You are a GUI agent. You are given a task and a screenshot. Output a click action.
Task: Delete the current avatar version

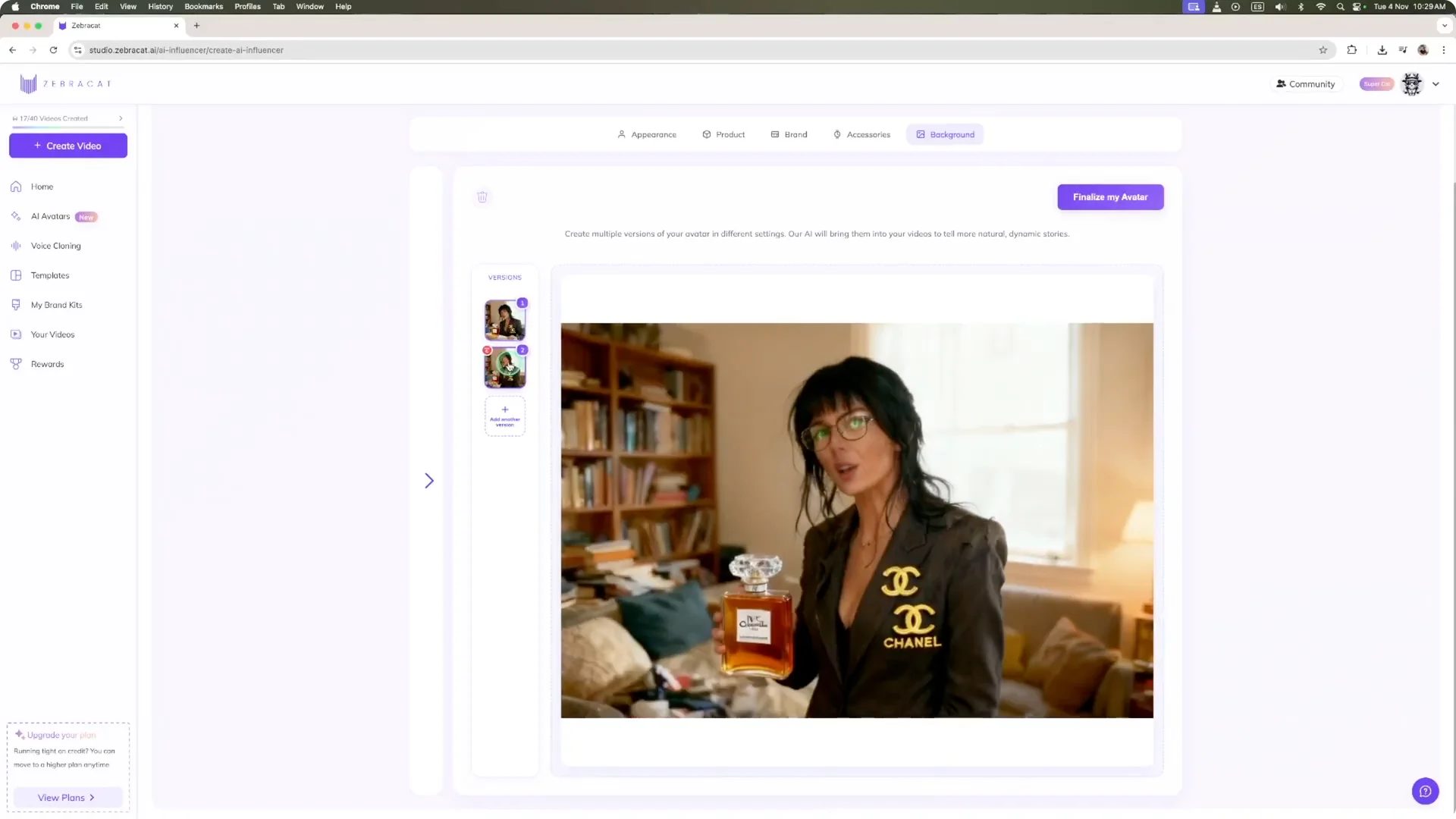(482, 197)
